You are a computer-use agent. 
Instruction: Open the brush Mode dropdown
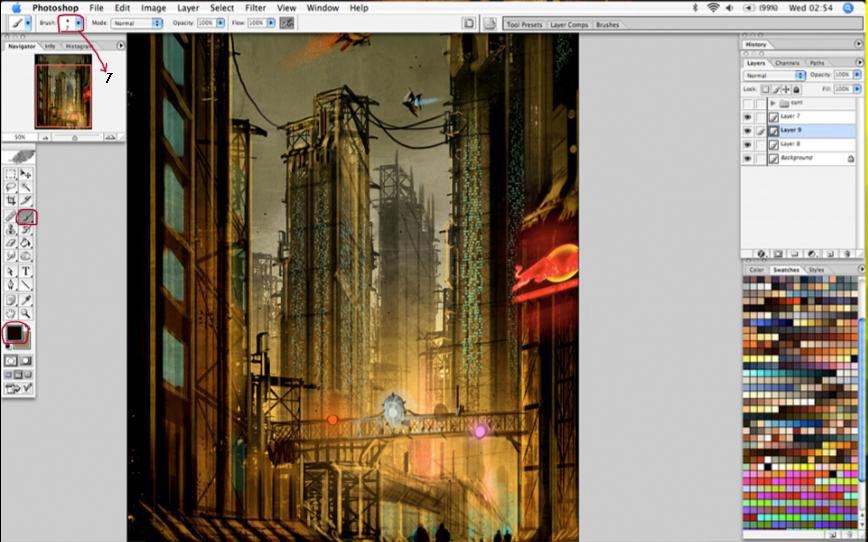(x=137, y=23)
